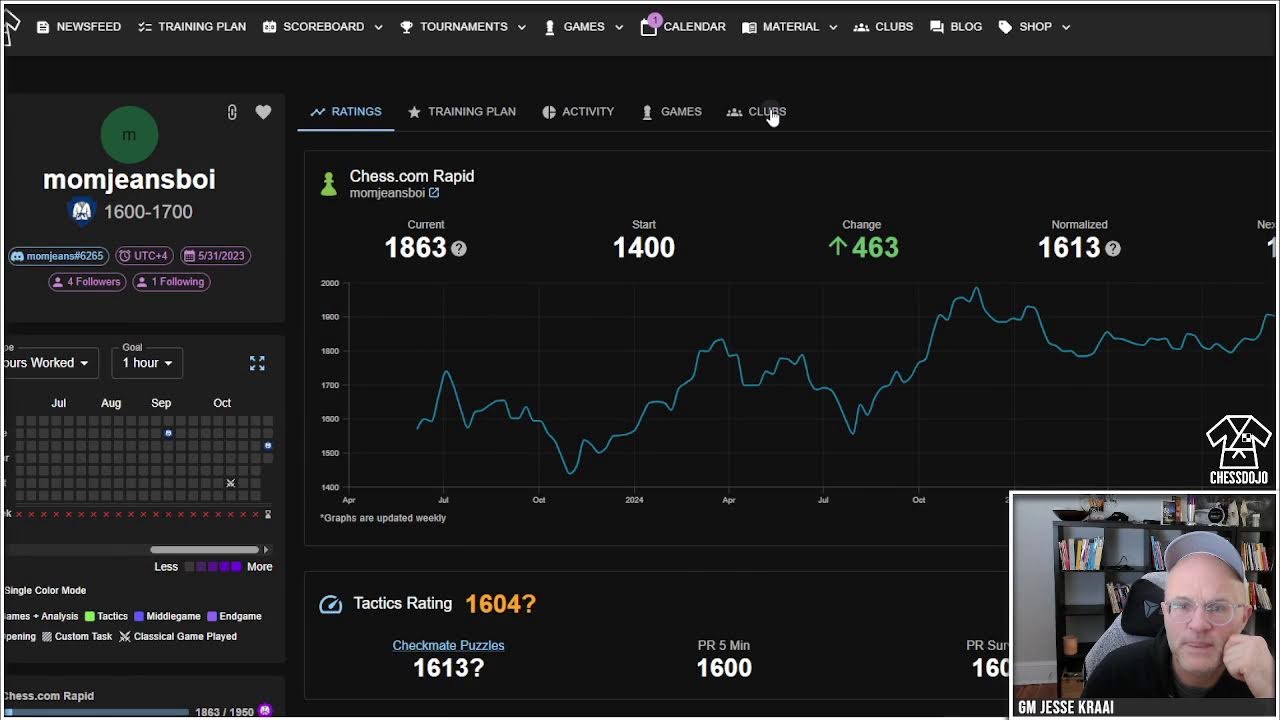
Task: Switch to the Activity tab
Action: click(578, 112)
